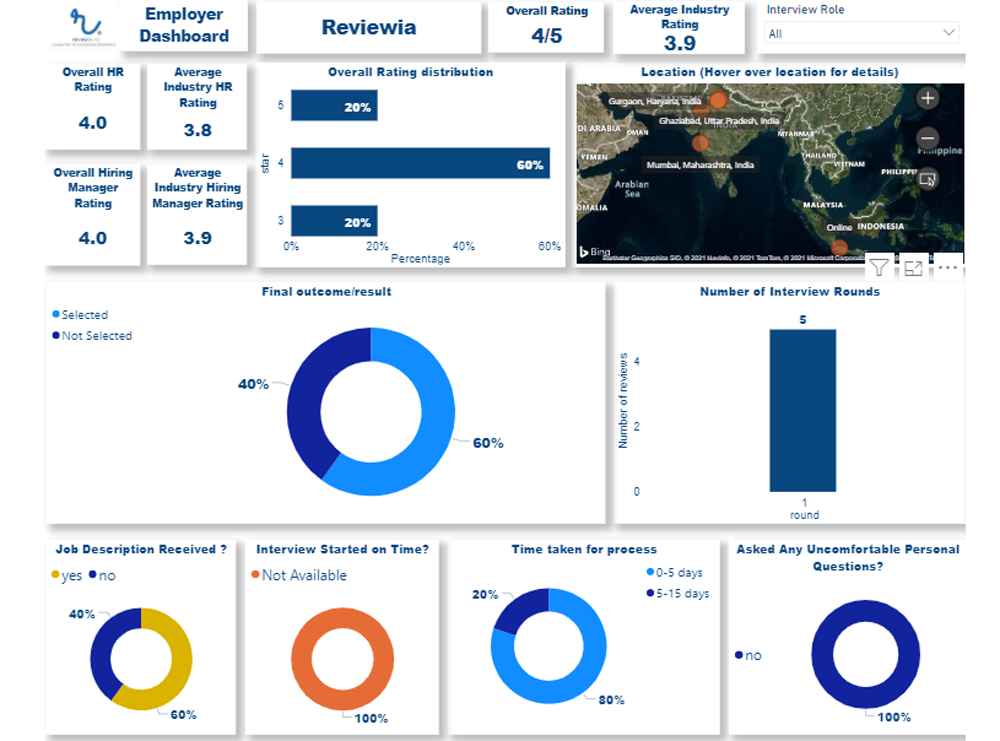Click the '40%' label on Final outcome donut
This screenshot has width=1000, height=741.
253,384
